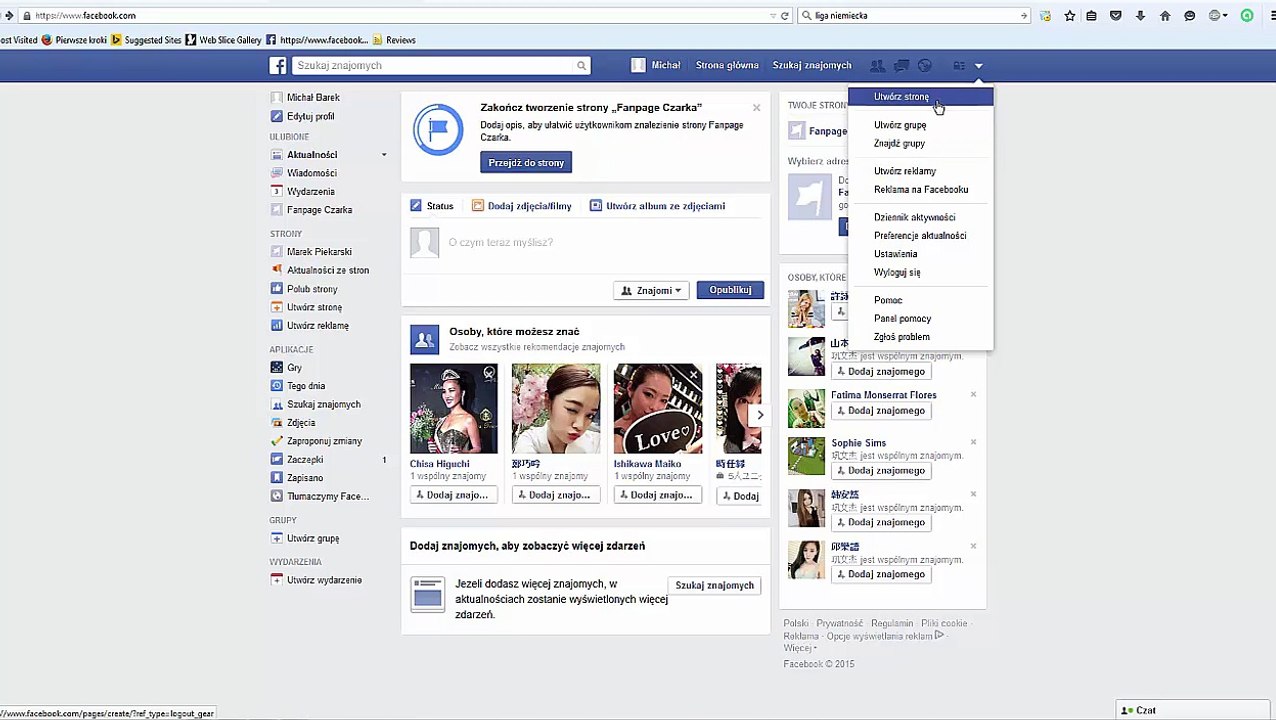The height and width of the screenshot is (720, 1276).
Task: Switch to Dodaj zdjęcia/filmy composer tab
Action: point(521,206)
